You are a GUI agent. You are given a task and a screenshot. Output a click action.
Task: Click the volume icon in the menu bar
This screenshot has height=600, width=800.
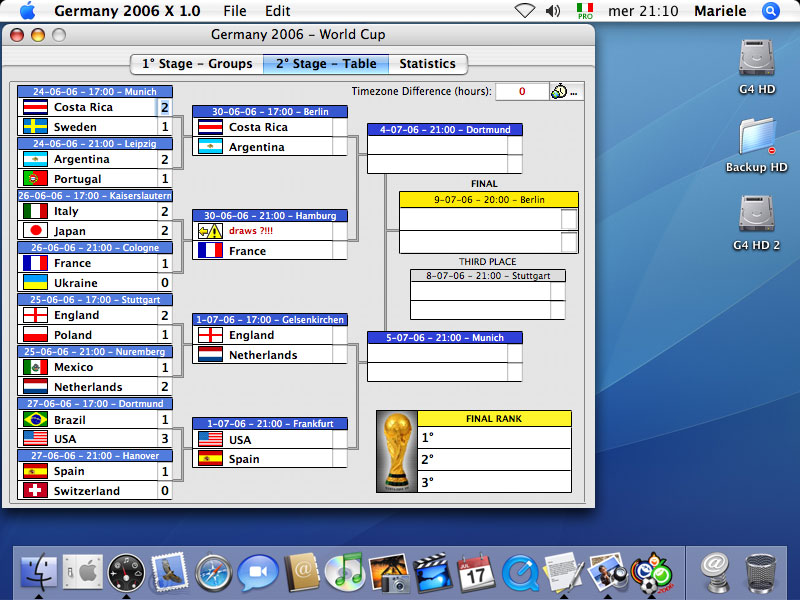[553, 11]
